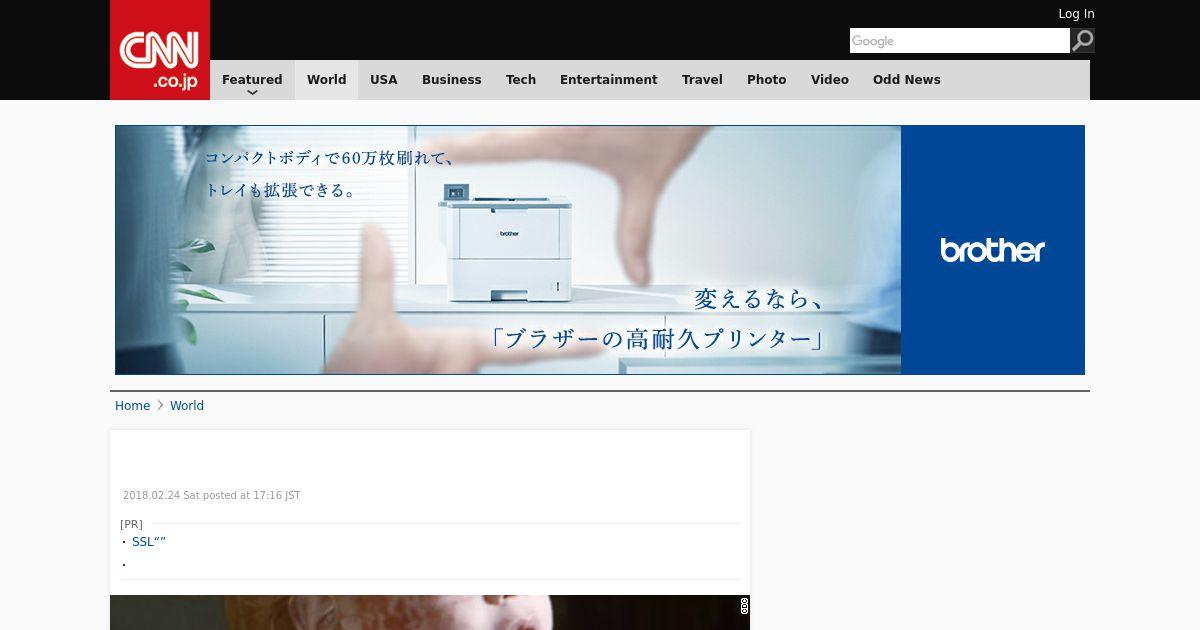The height and width of the screenshot is (630, 1200).
Task: Open the USA section
Action: [x=384, y=80]
